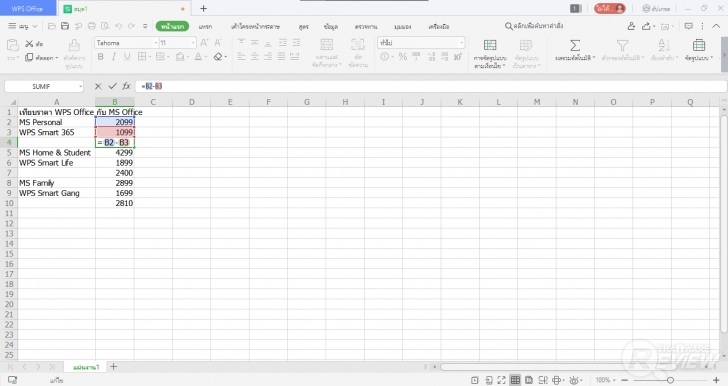Click the zoom slider handle
Image resolution: width=728 pixels, height=386 pixels.
pyautogui.click(x=670, y=380)
